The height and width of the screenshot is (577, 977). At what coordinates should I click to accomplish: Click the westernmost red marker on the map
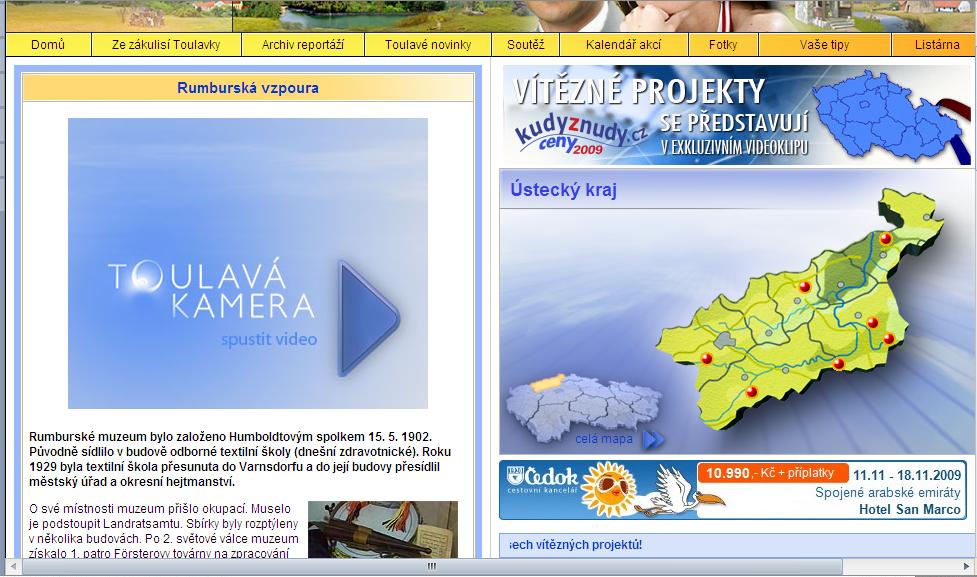coord(706,358)
